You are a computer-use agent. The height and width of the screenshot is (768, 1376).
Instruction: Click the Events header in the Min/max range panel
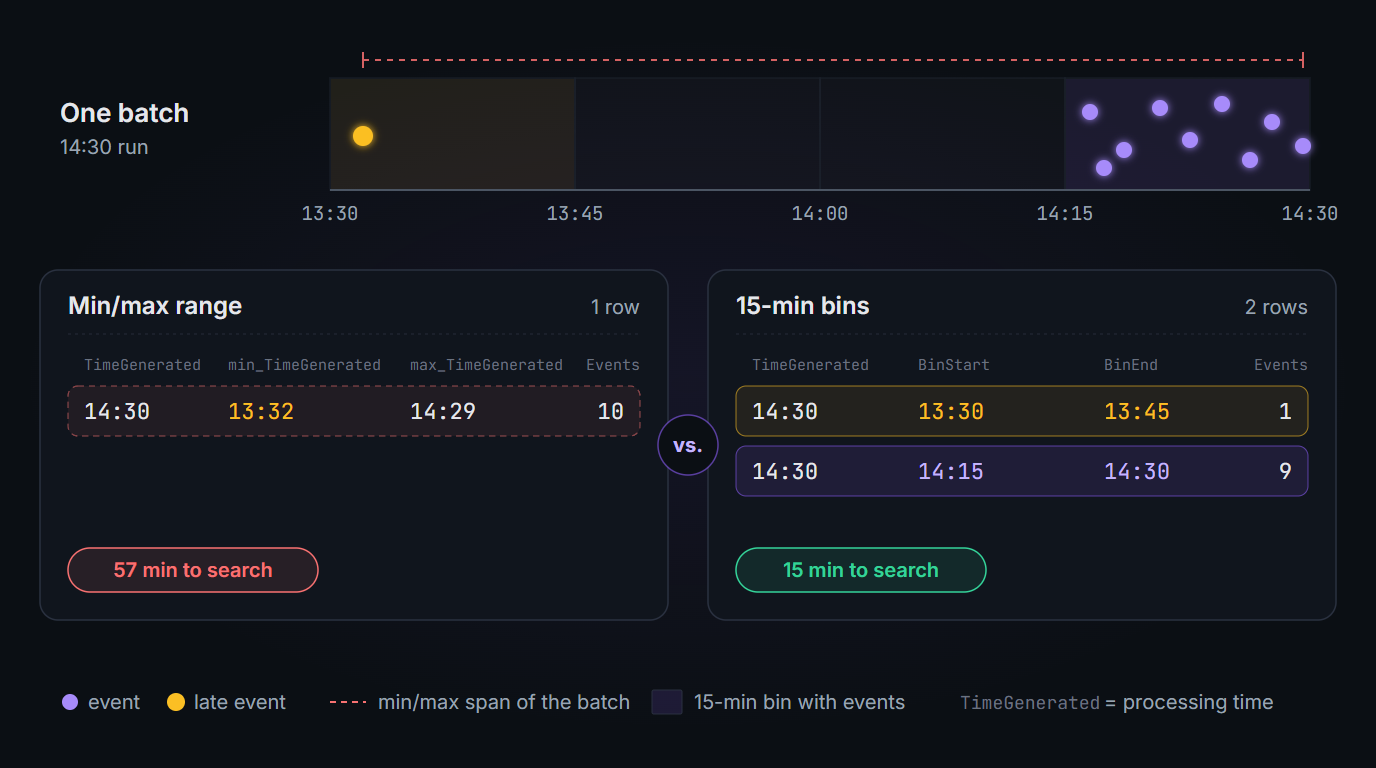click(x=613, y=365)
